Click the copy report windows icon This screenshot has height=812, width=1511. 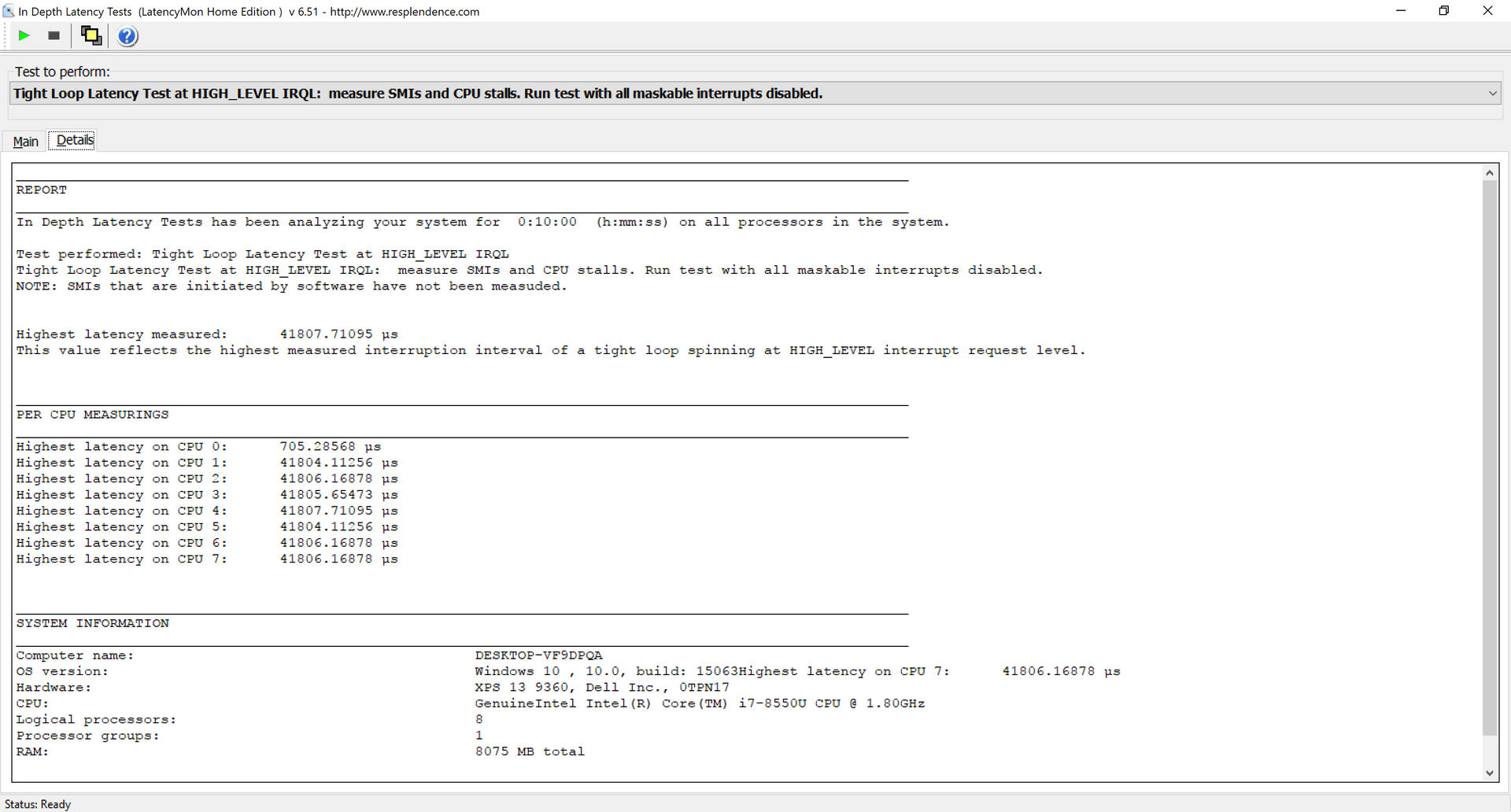(x=91, y=35)
